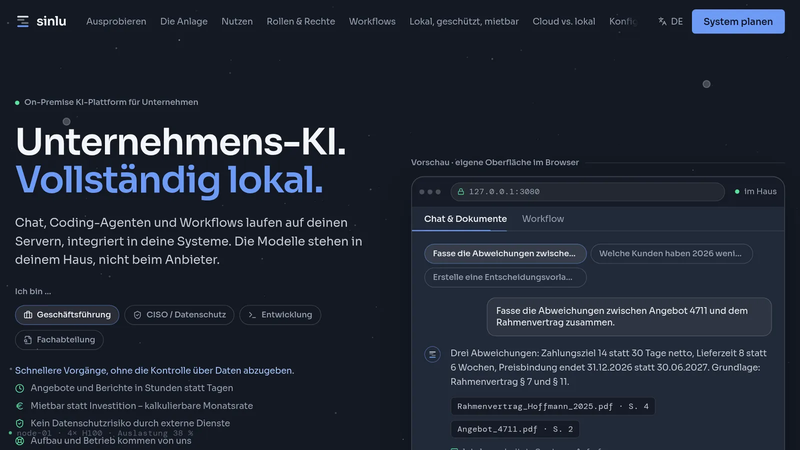Screen dimensions: 800x450
Task: Open Lokal, geschützt, mietbar link
Action: (464, 21)
